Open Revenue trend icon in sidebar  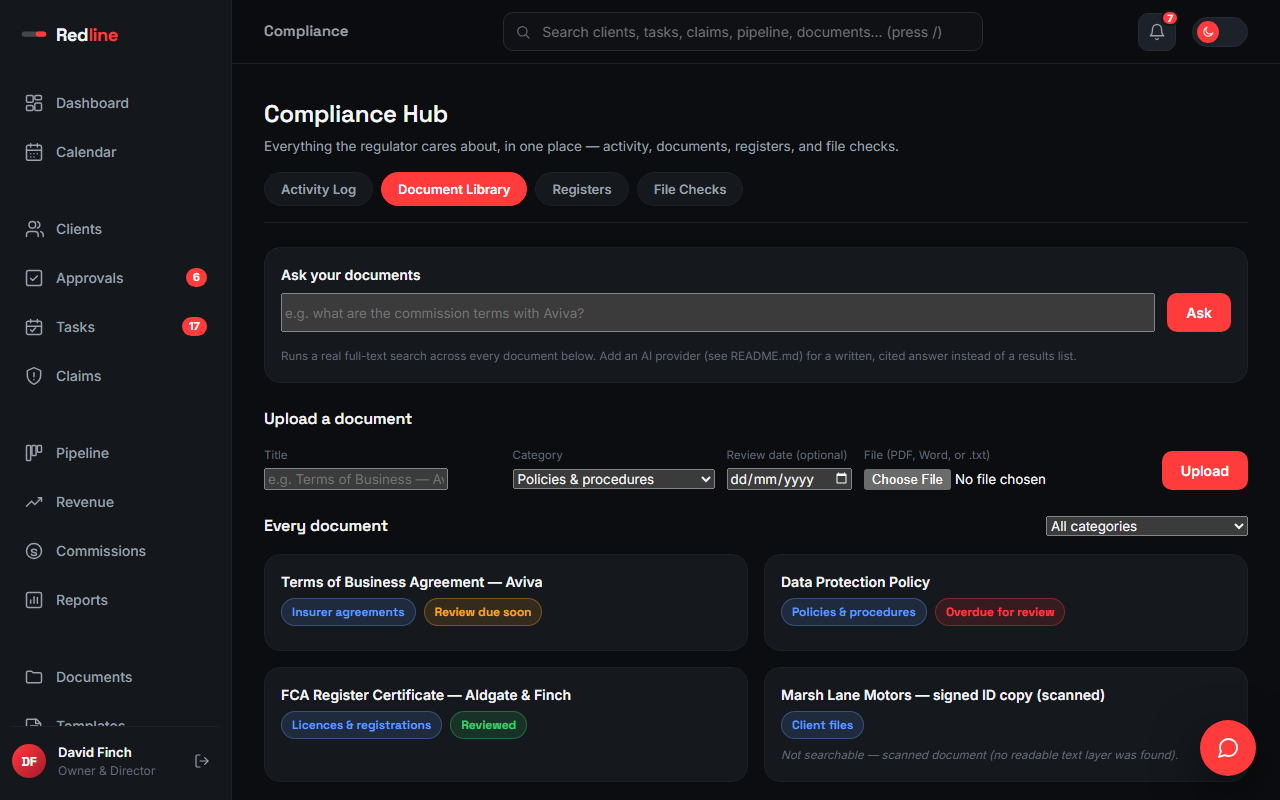34,502
